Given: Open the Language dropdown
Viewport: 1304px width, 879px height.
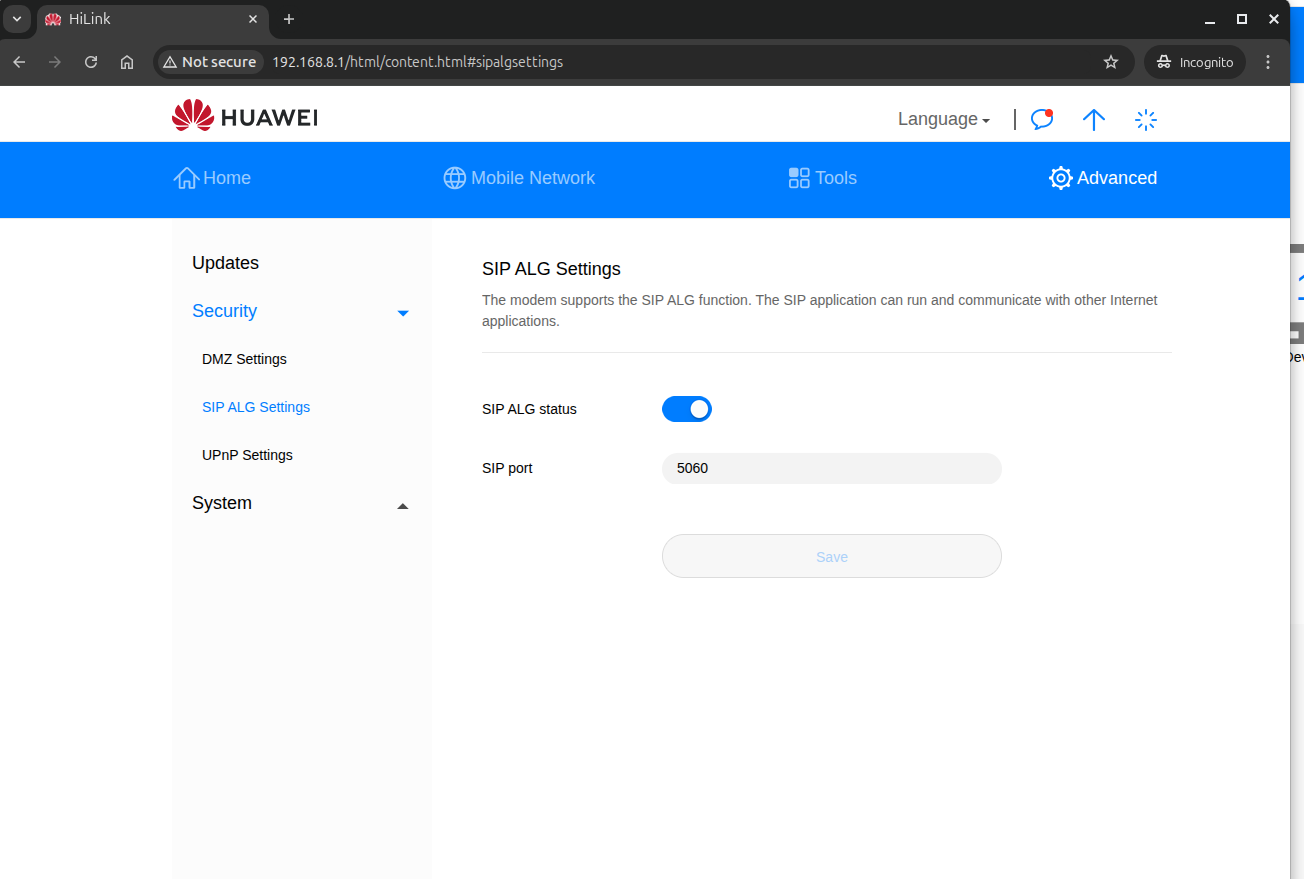Looking at the screenshot, I should [943, 119].
